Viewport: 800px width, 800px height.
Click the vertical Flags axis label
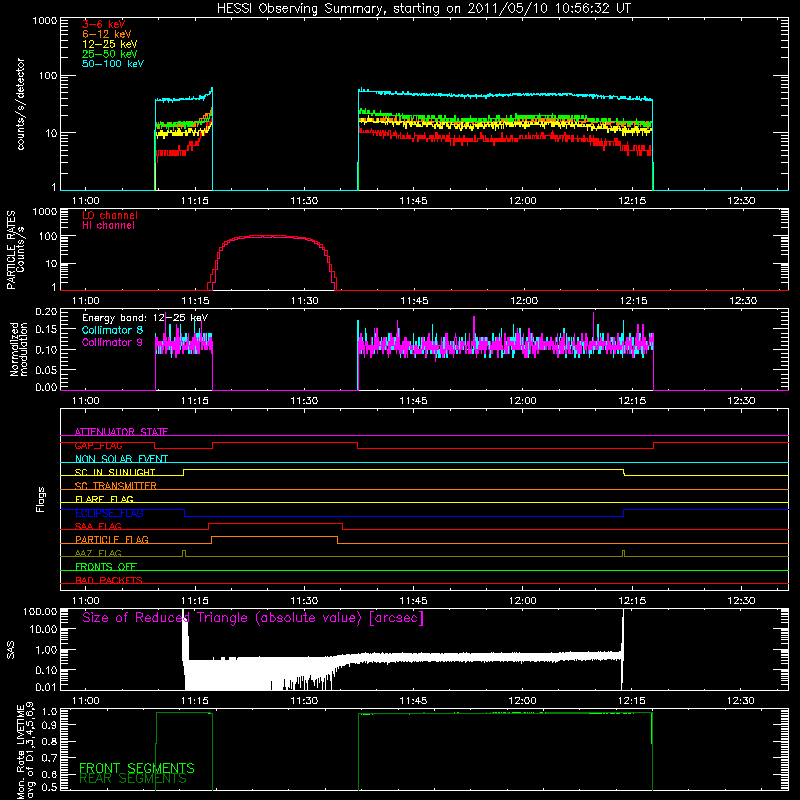pos(40,499)
